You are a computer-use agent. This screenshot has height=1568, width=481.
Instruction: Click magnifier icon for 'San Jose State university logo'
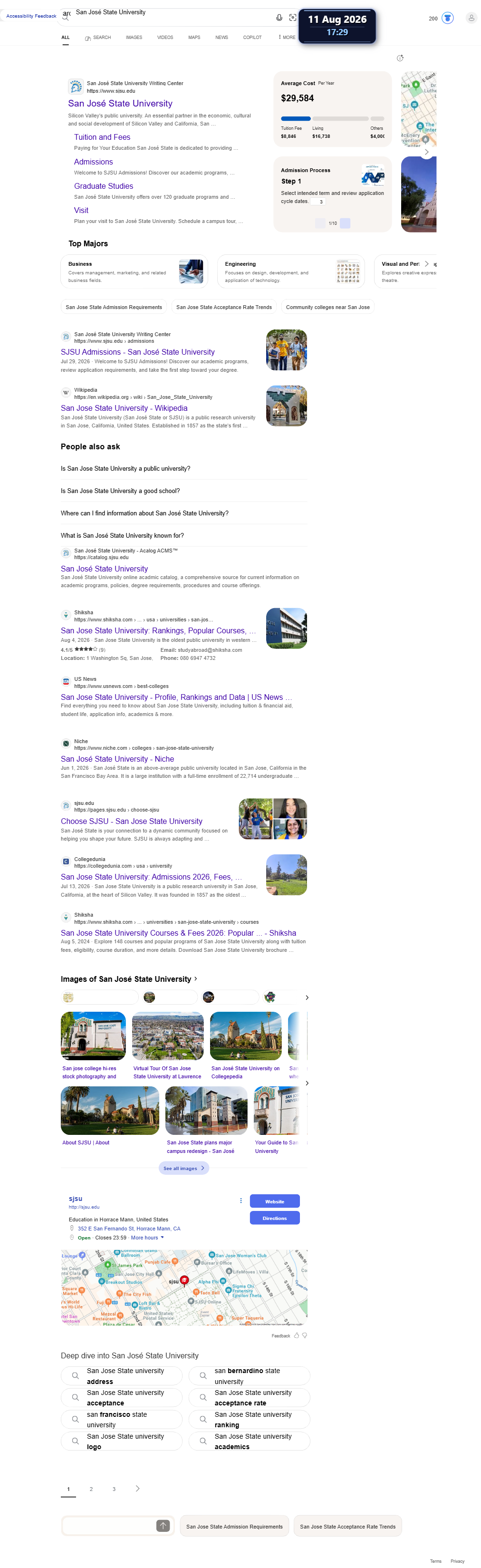[75, 1441]
